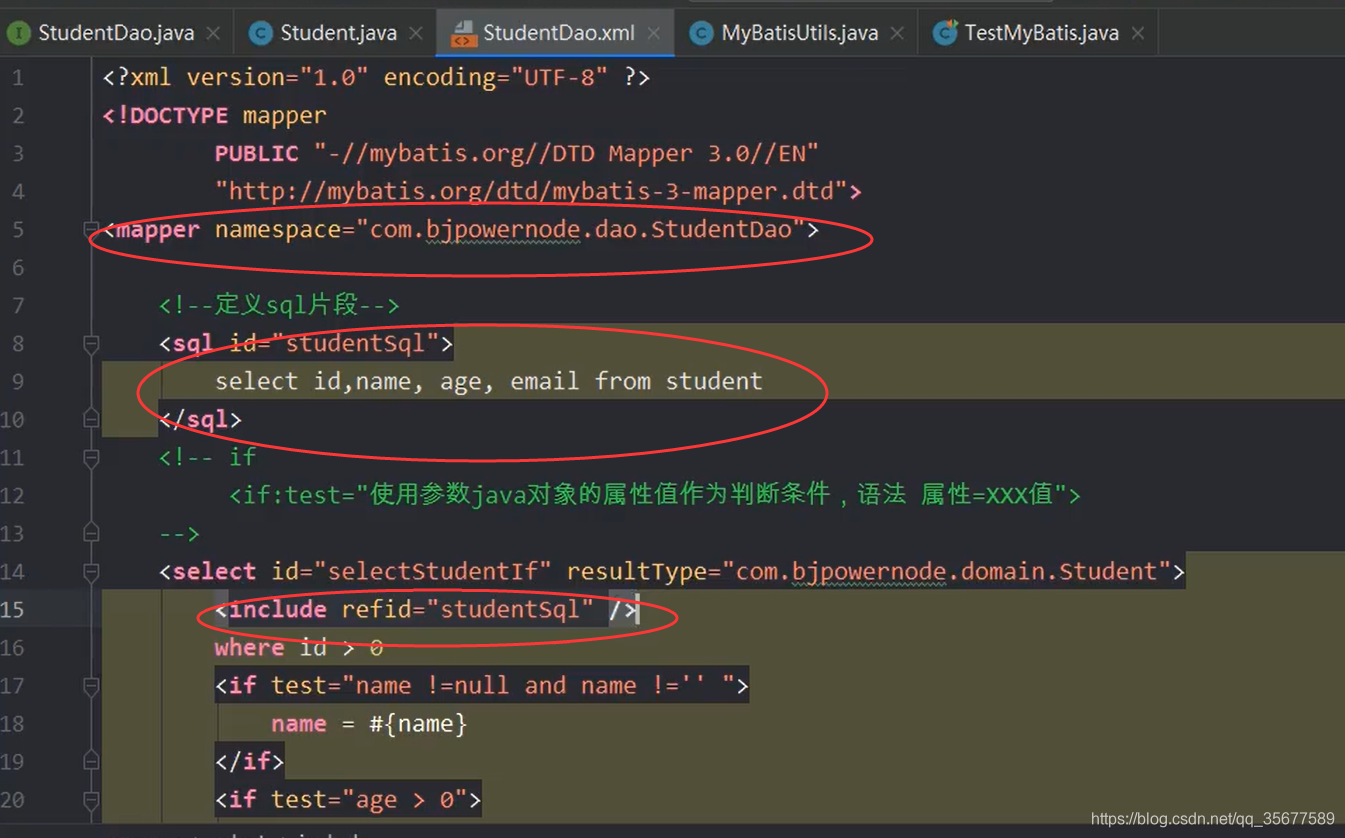Viewport: 1345px width, 838px height.
Task: Click the MyBatis mapper icon on StudentDao.xml tab
Action: coord(463,32)
